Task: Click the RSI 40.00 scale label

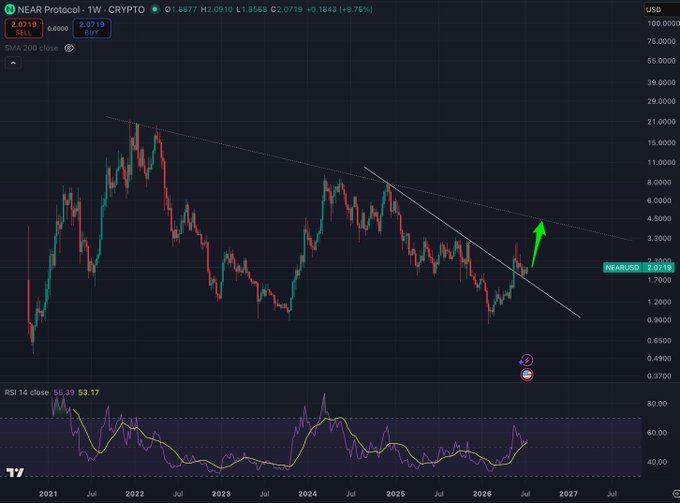Action: tap(657, 462)
